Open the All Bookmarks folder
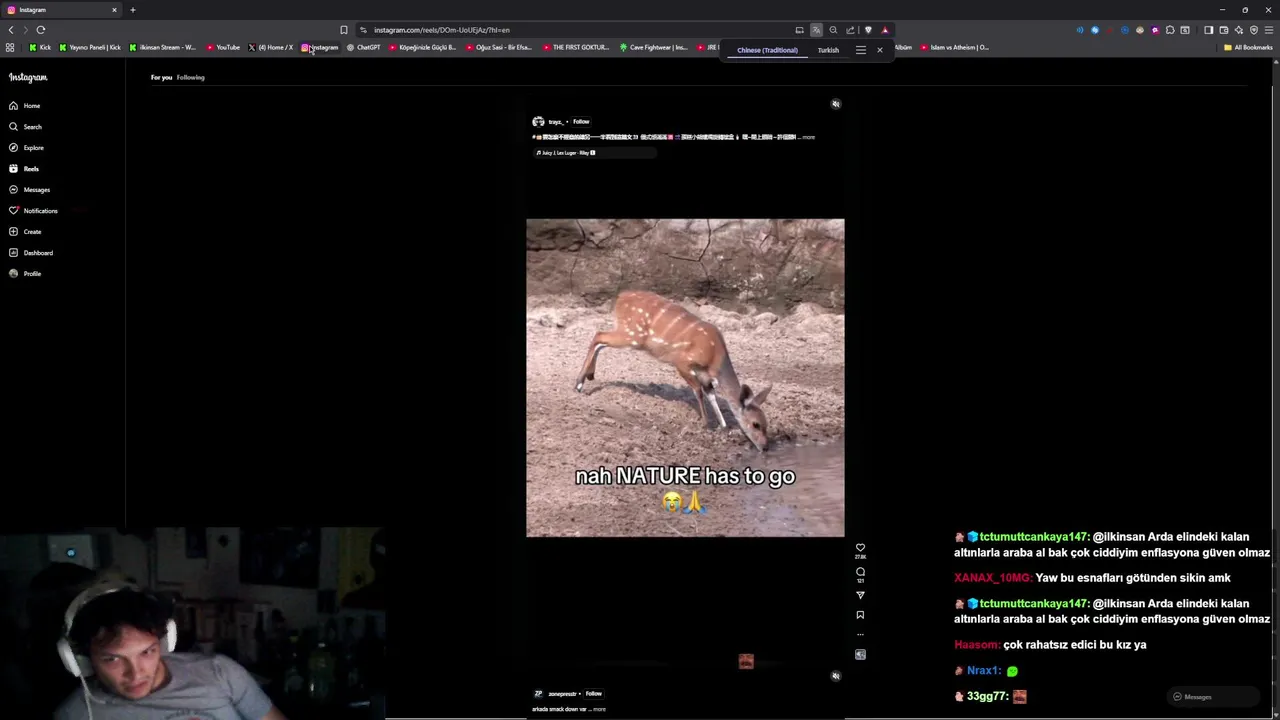The height and width of the screenshot is (720, 1280). pos(1248,47)
